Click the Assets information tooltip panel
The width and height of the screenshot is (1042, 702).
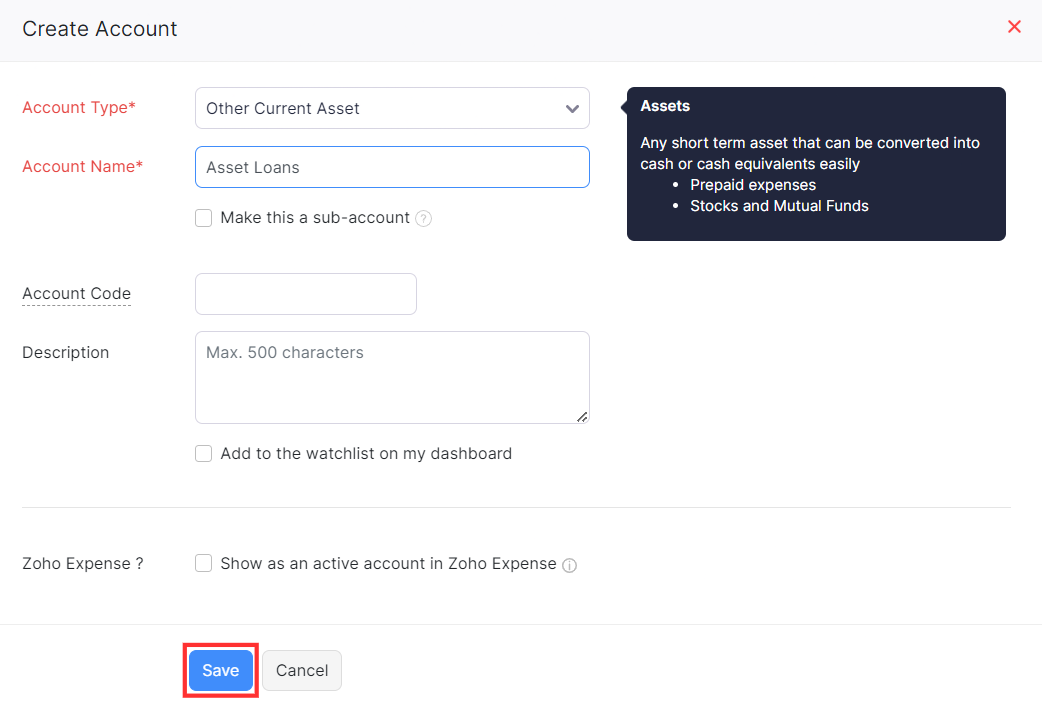816,163
